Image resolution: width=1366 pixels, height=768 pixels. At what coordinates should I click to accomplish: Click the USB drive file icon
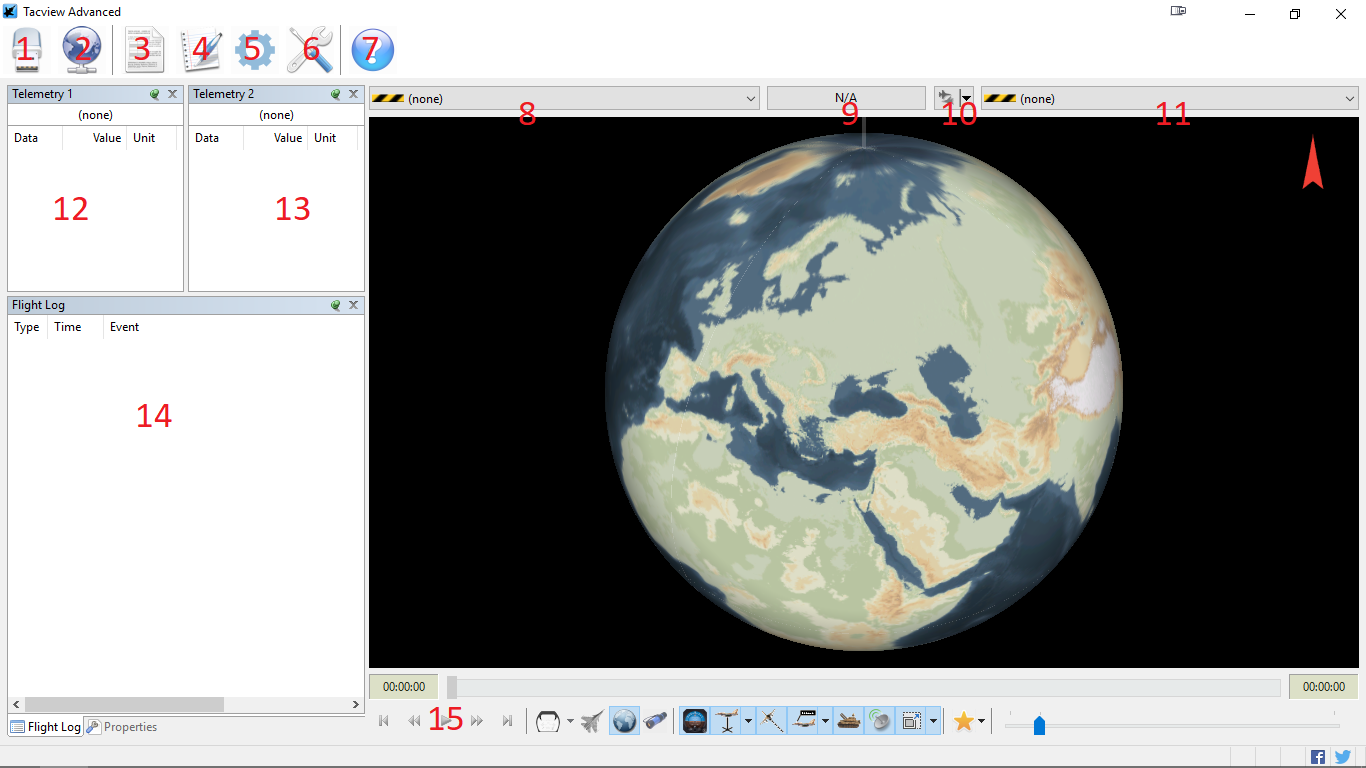[x=27, y=50]
